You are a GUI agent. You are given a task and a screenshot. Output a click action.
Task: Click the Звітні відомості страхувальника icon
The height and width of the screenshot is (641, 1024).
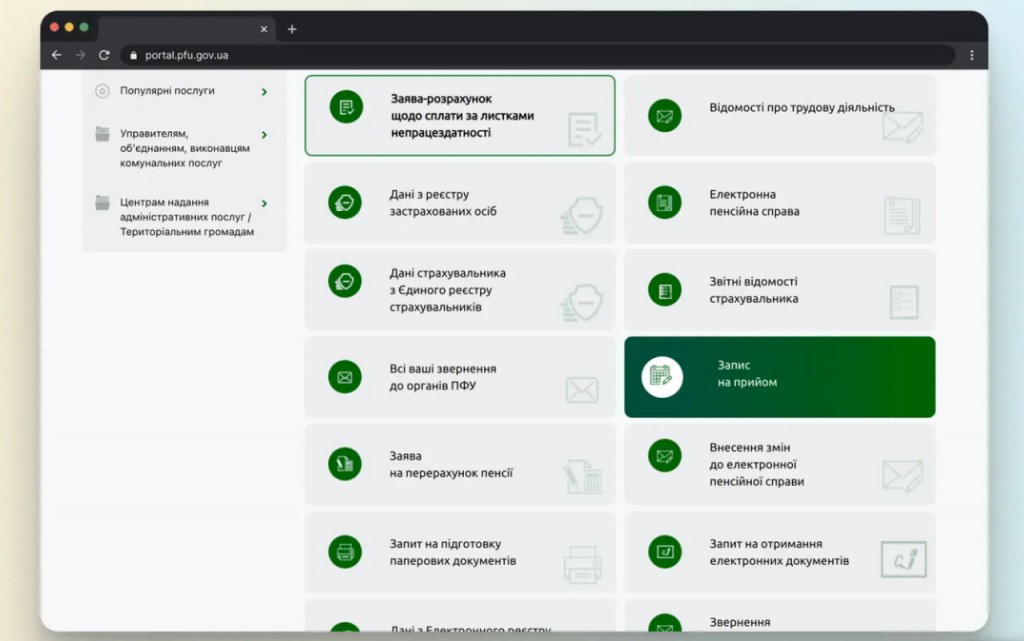point(664,290)
